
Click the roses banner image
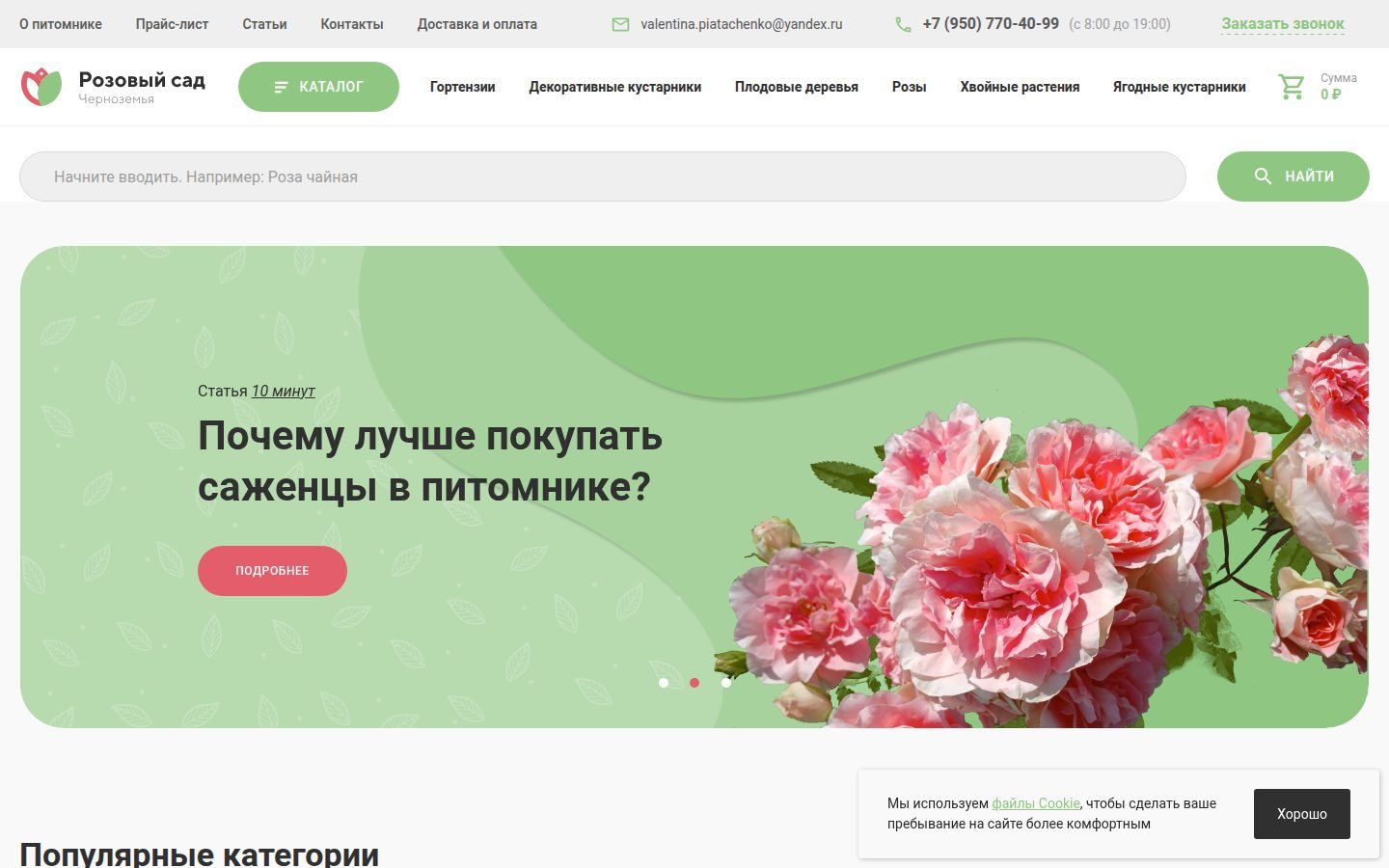(x=1042, y=530)
